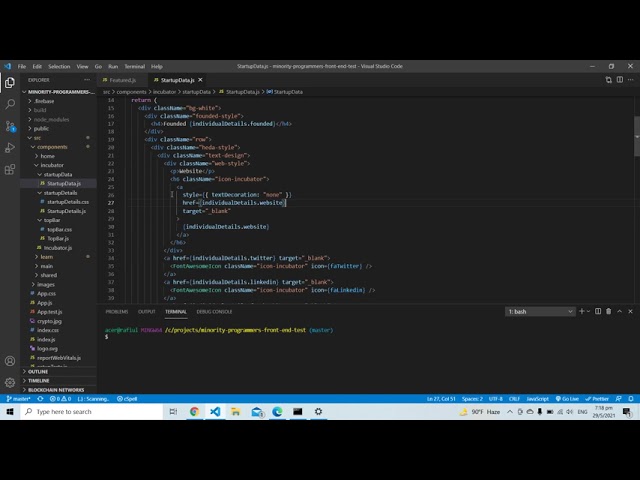Split the terminal panel

click(598, 311)
